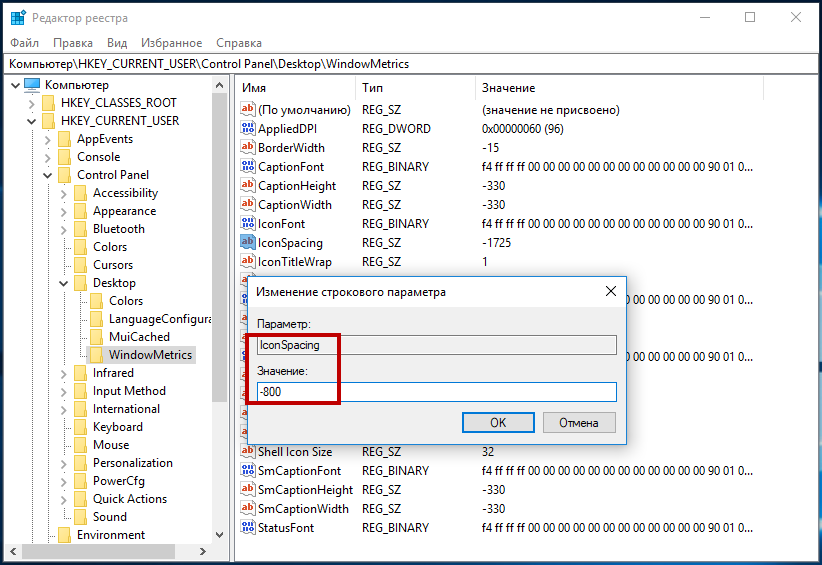
Task: Click the tree pane scroll down arrow
Action: (x=220, y=535)
